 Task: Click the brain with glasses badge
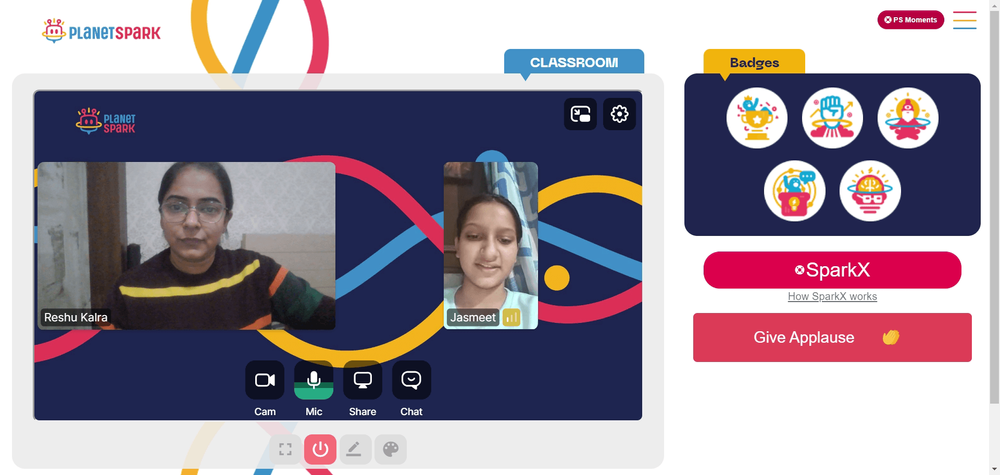(x=870, y=191)
